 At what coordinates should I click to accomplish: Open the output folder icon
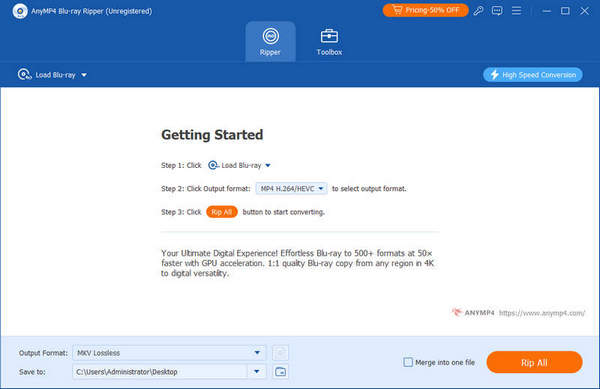tap(280, 371)
